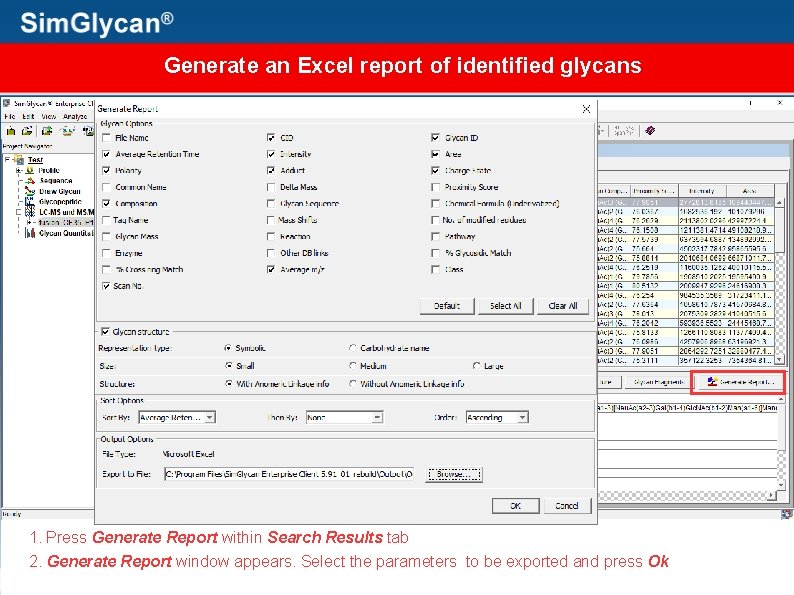794x595 pixels.
Task: Open the Analyze menu
Action: pos(75,116)
